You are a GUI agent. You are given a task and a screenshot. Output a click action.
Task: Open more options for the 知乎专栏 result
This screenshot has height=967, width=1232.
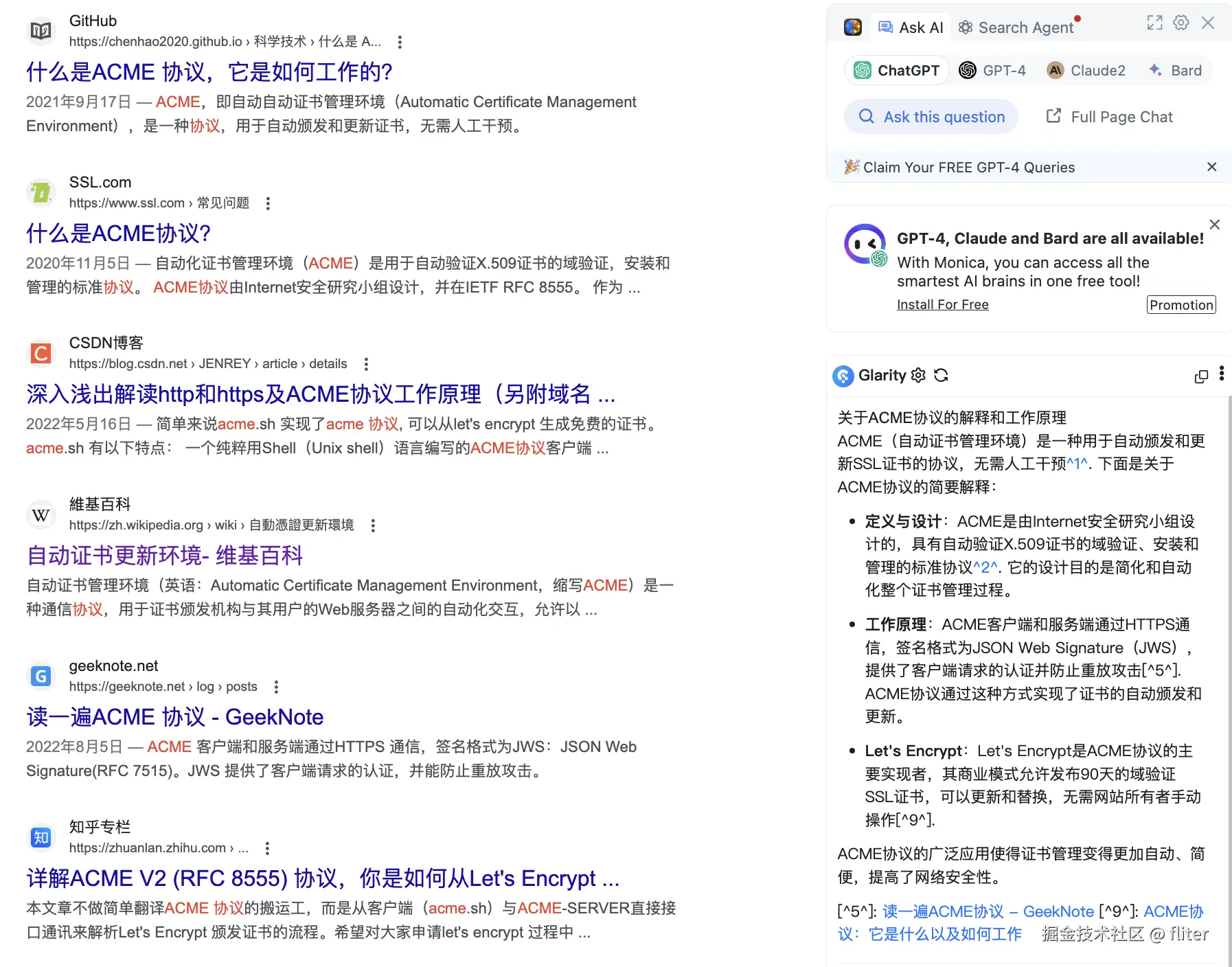267,848
